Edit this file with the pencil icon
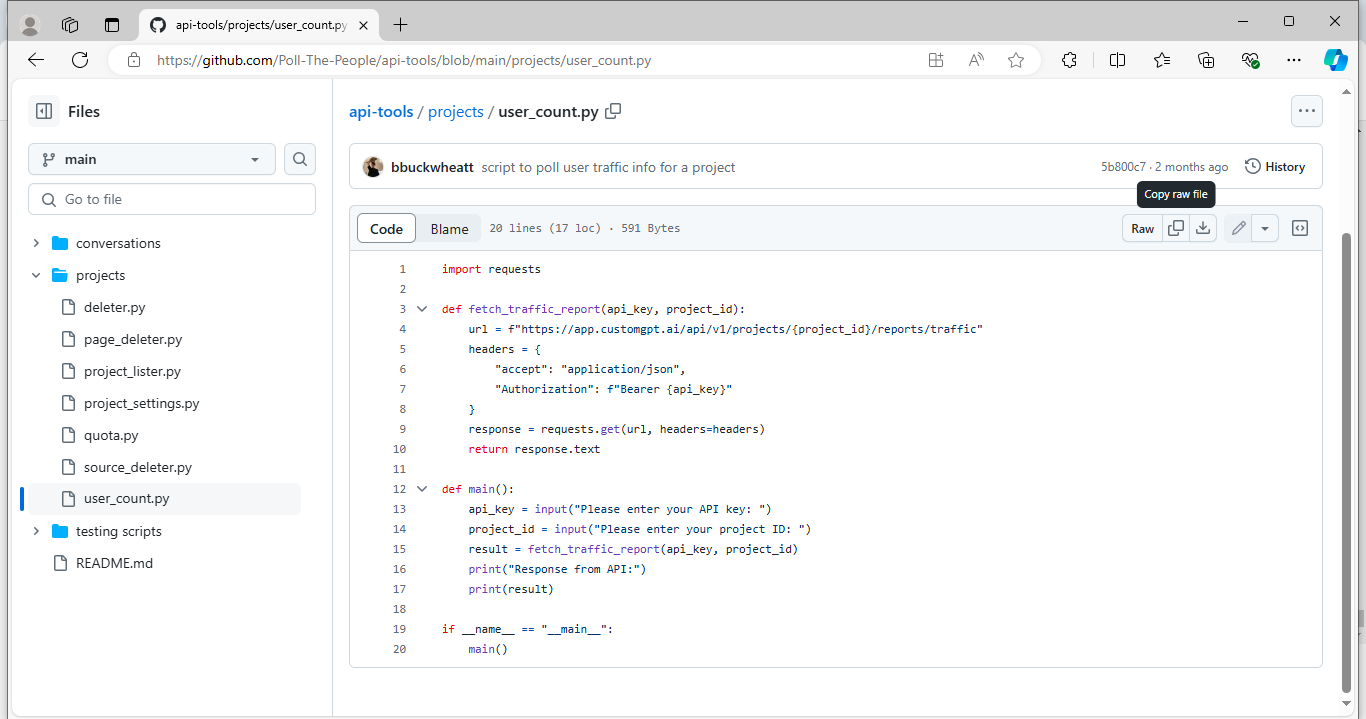 [x=1237, y=227]
